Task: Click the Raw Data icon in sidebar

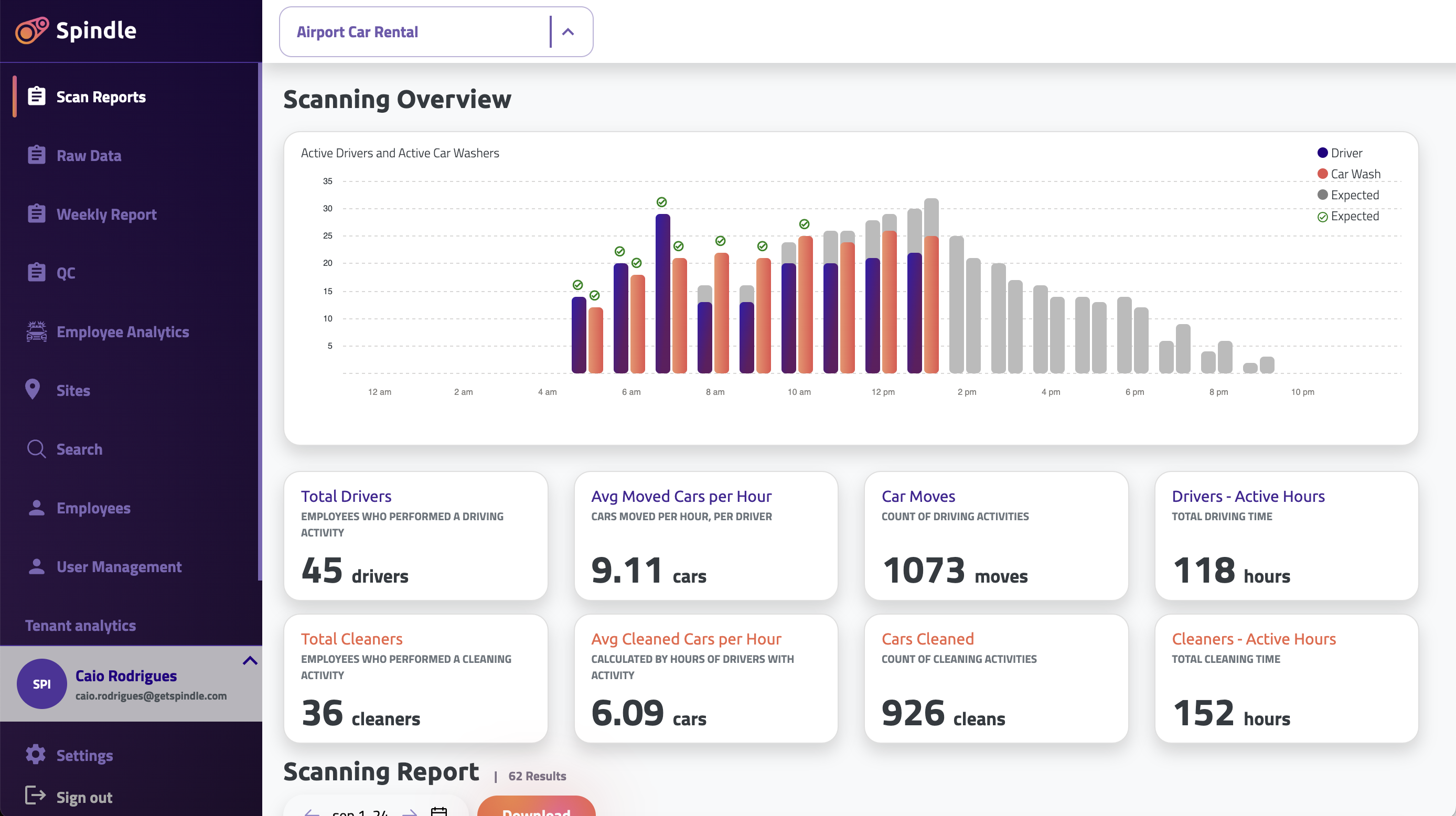Action: 36,155
